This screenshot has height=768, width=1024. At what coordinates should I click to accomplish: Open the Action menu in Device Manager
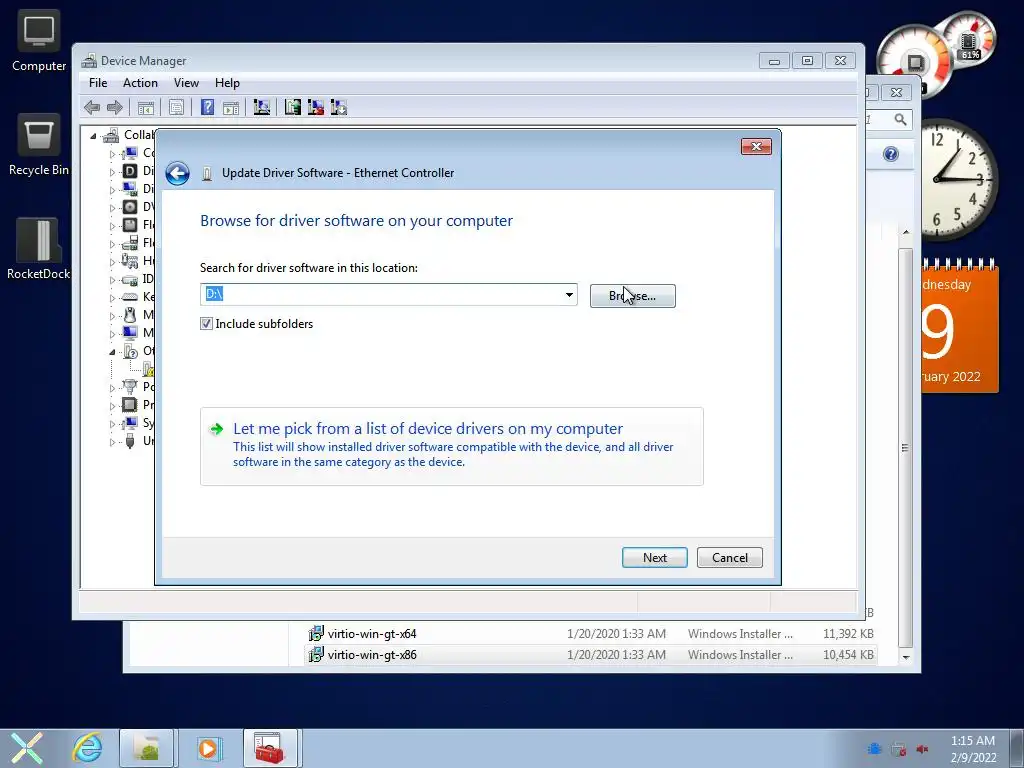[x=140, y=83]
